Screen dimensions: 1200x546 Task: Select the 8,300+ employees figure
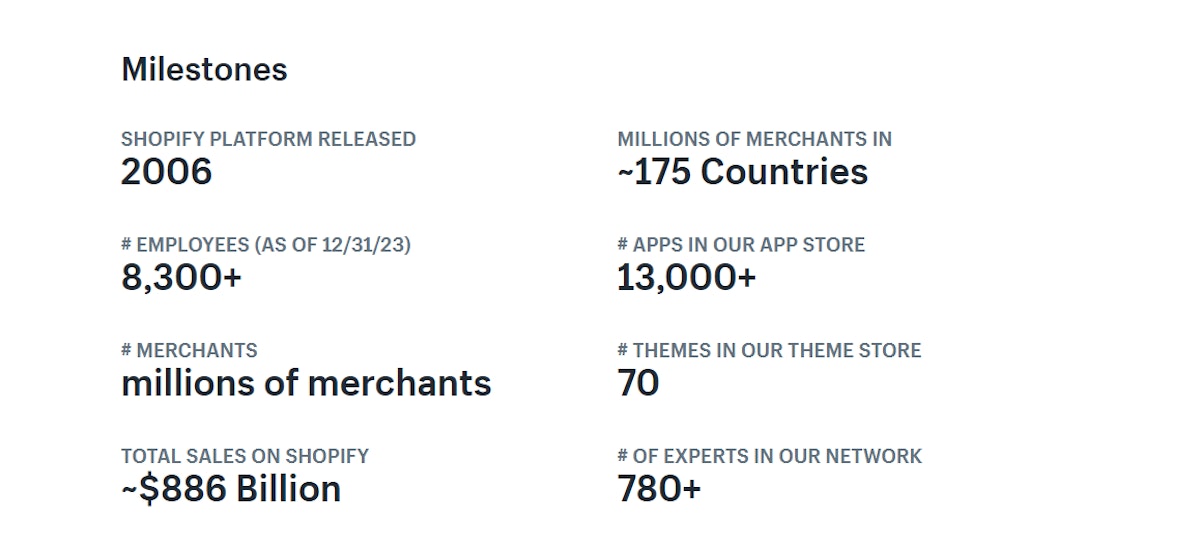pos(181,278)
